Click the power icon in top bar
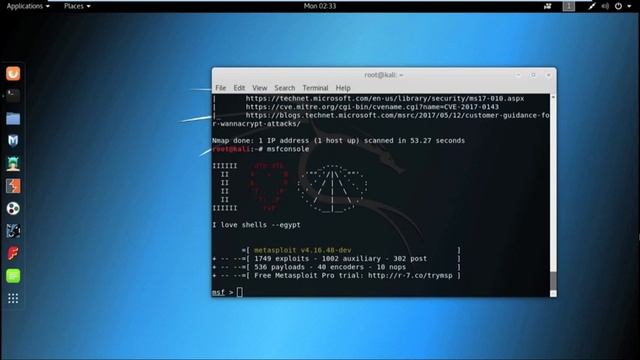The image size is (640, 360). coord(618,6)
